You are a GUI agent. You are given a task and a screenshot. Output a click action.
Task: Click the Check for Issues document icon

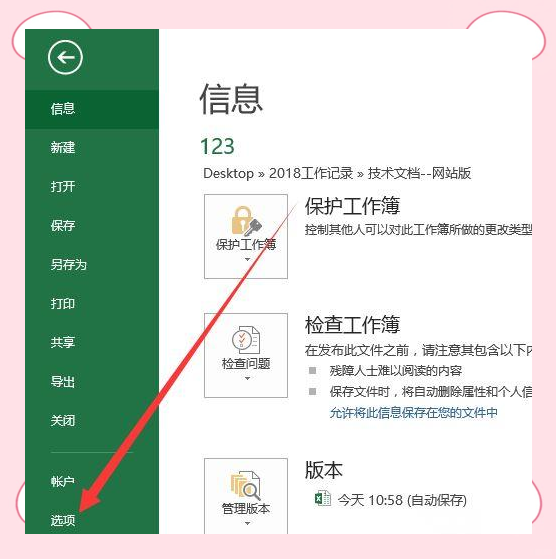point(246,340)
